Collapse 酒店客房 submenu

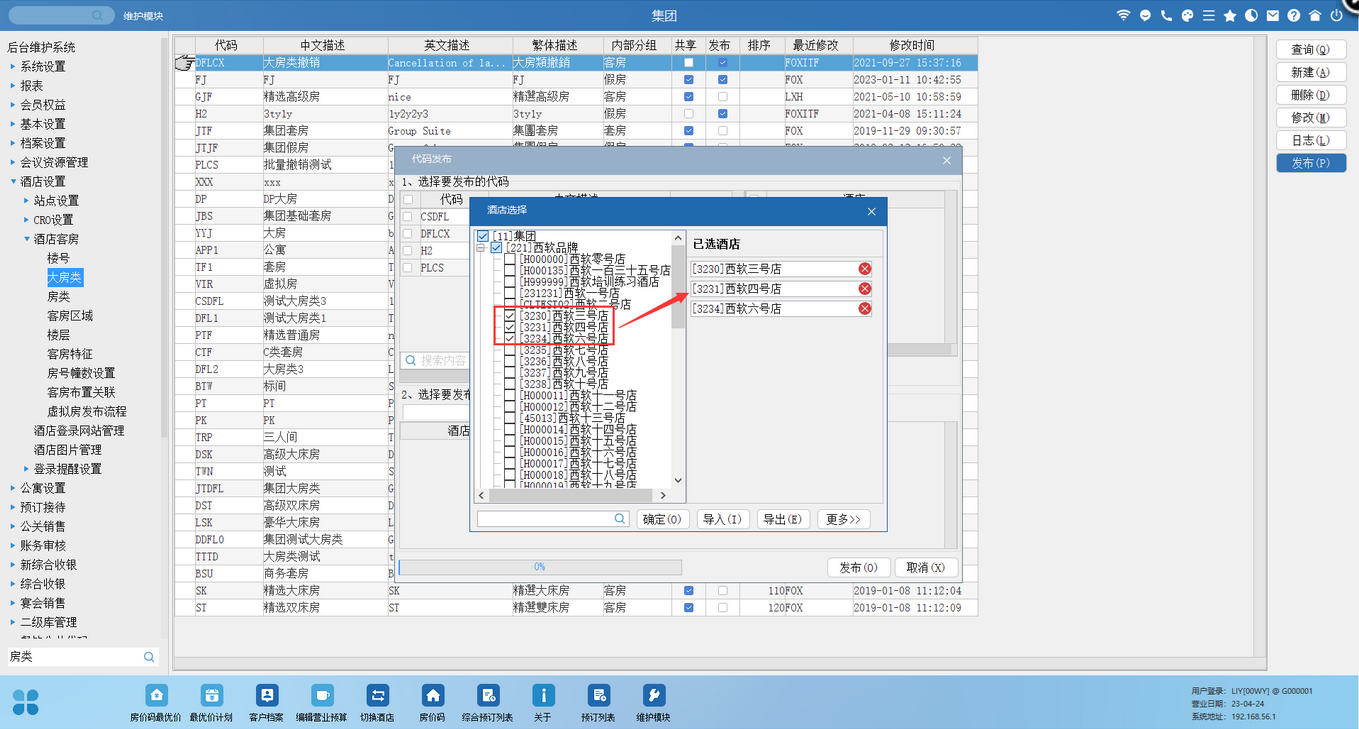click(26, 239)
